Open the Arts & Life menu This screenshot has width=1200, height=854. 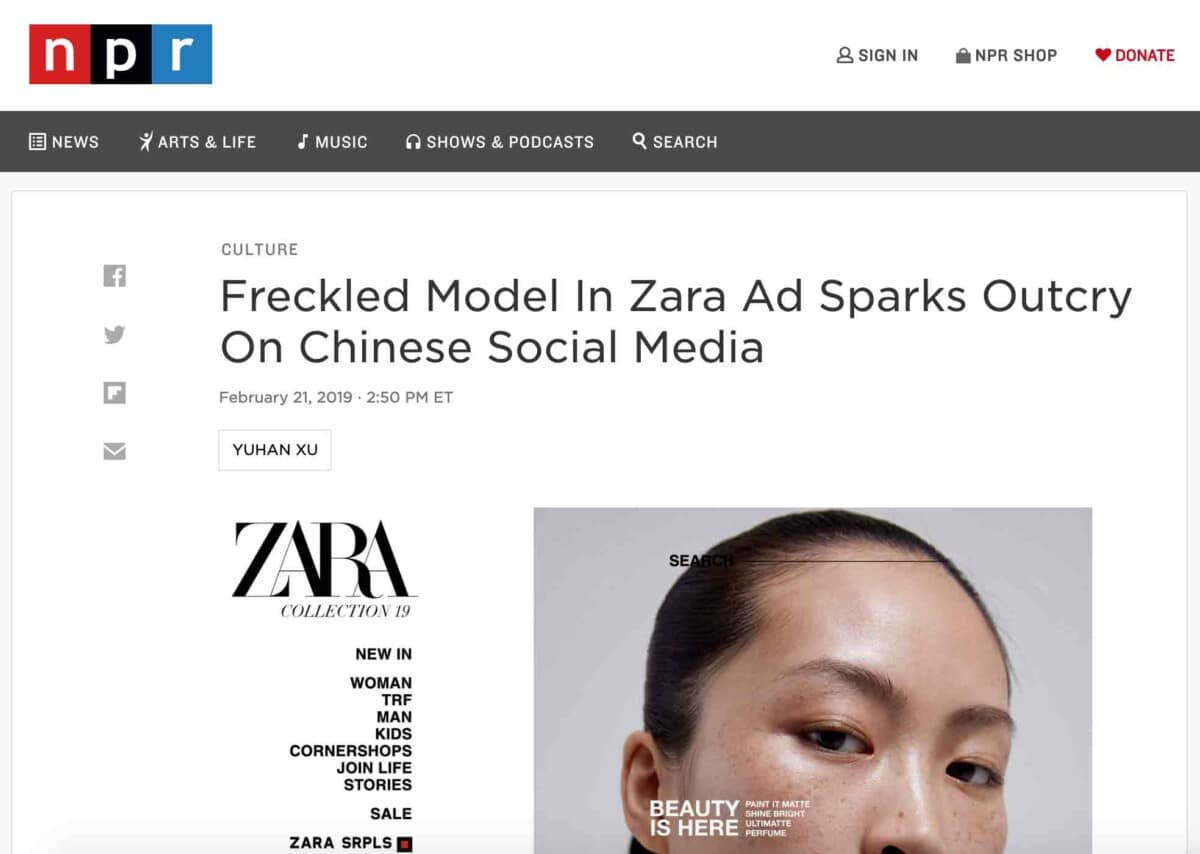click(x=197, y=142)
